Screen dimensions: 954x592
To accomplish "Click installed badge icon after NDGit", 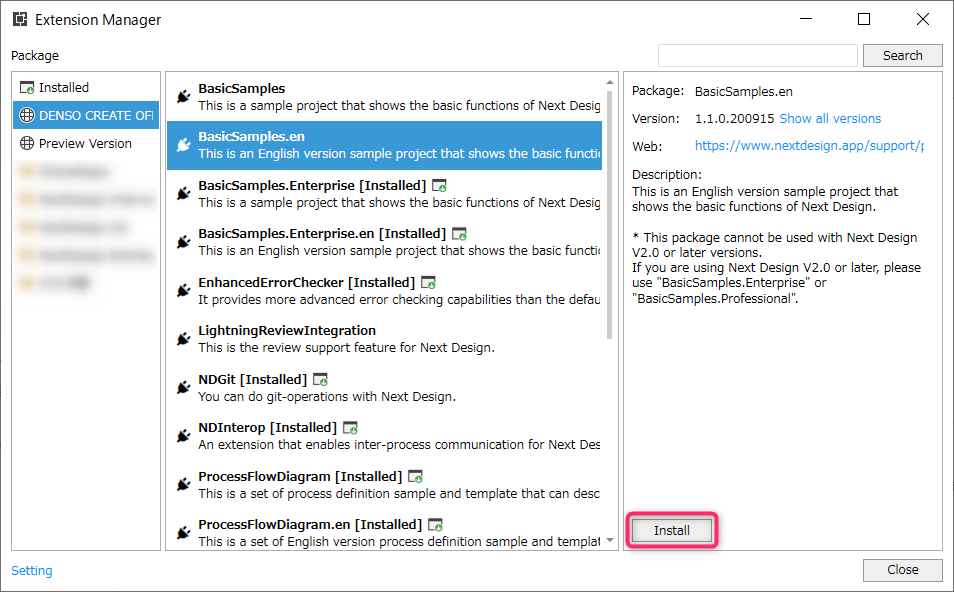I will 320,380.
